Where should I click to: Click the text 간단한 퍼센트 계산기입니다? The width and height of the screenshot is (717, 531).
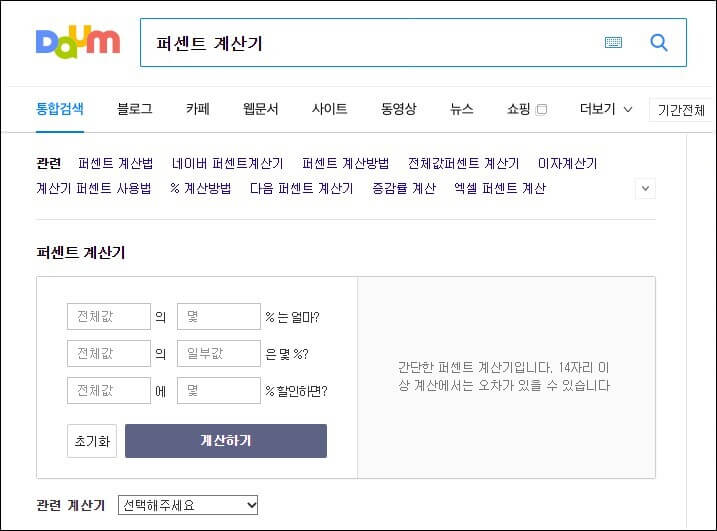[x=475, y=367]
